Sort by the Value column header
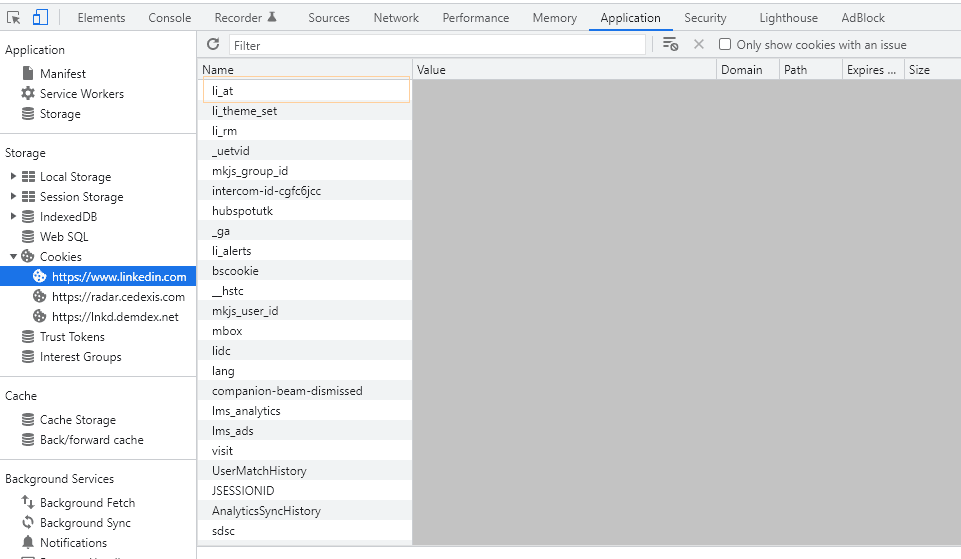The image size is (961, 559). click(564, 70)
